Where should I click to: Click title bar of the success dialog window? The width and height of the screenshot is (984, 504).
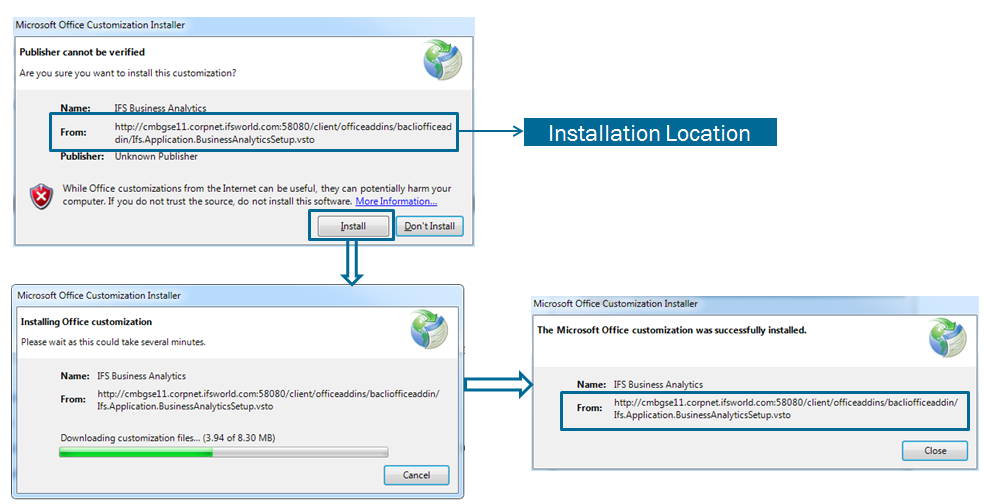(754, 303)
